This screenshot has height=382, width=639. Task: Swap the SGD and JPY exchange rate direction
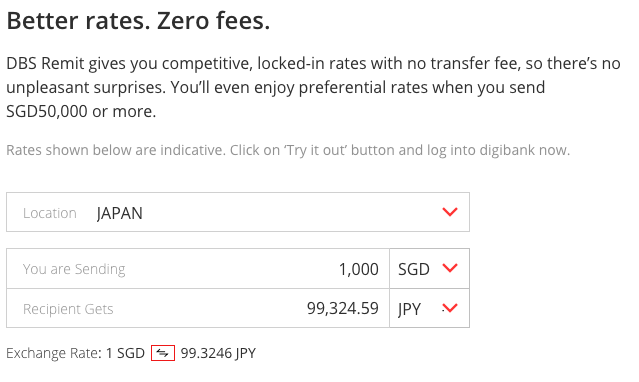click(163, 353)
